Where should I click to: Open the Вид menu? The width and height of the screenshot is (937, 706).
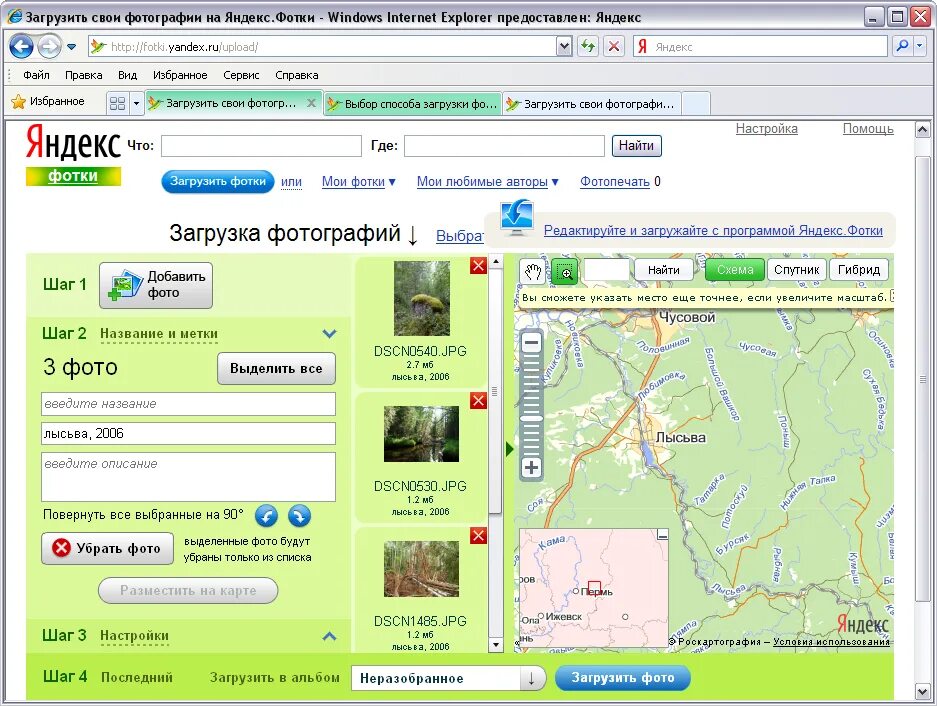[127, 75]
